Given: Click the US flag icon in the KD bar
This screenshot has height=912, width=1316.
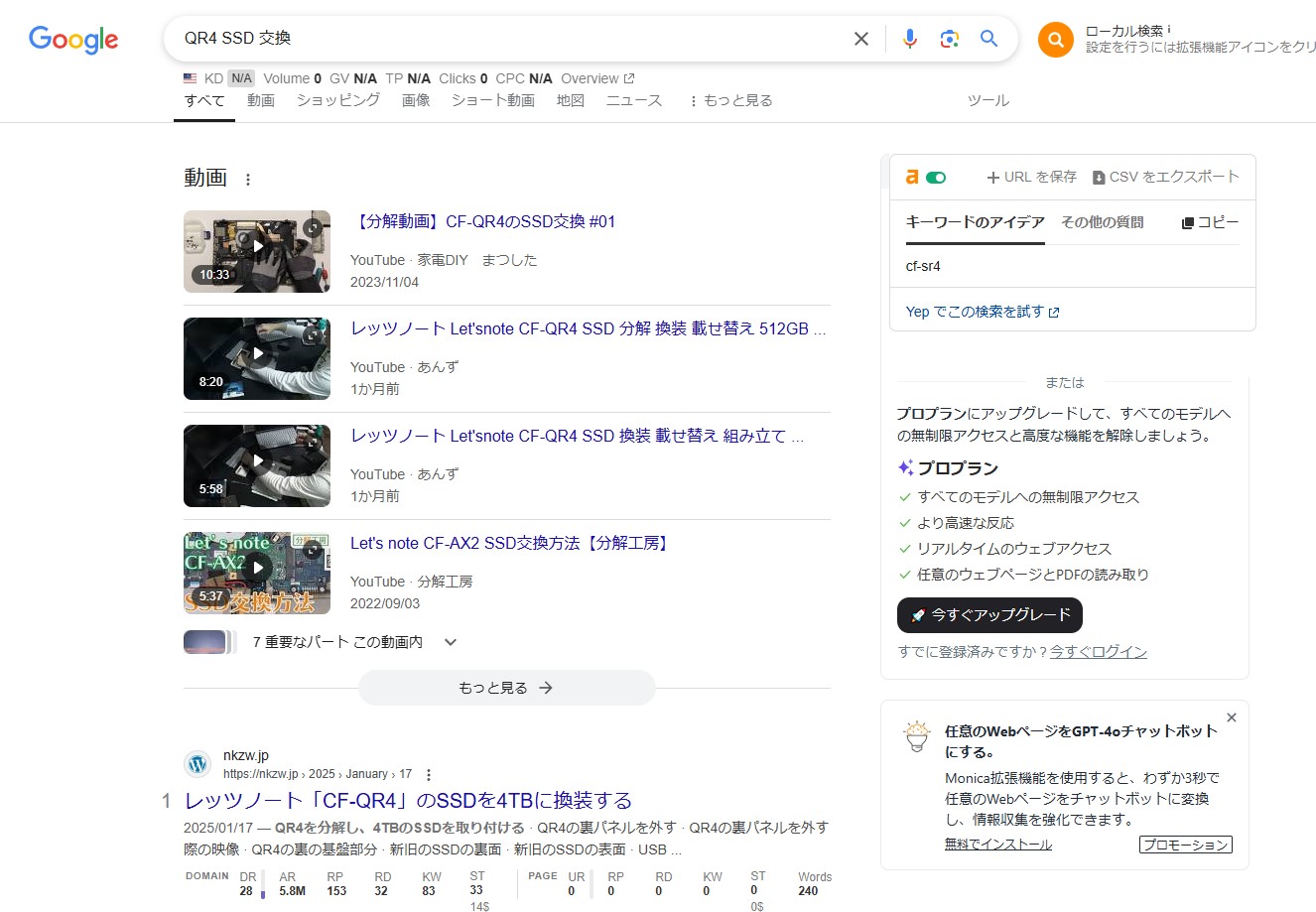Looking at the screenshot, I should click(191, 78).
